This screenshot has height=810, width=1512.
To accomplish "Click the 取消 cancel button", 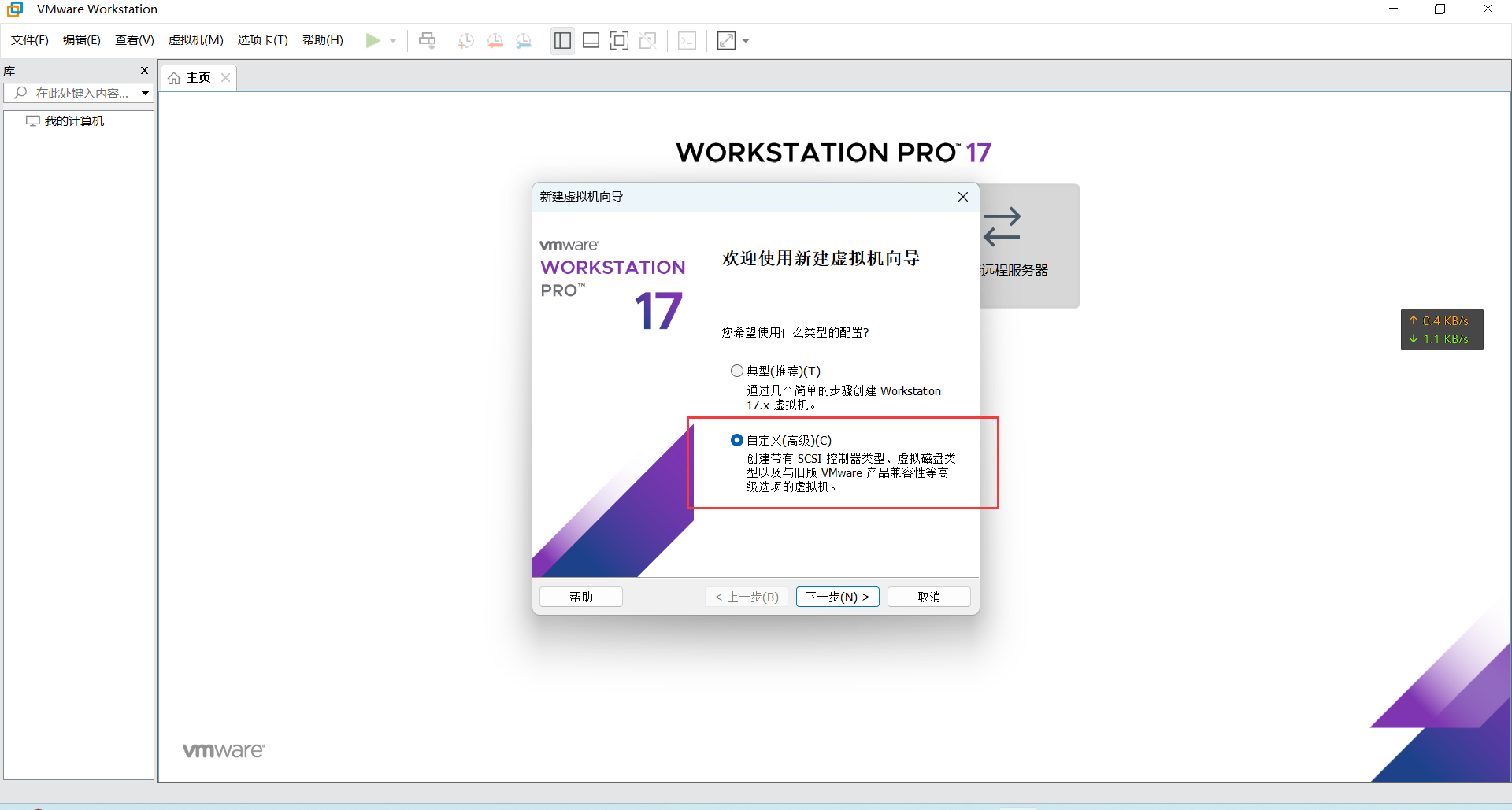I will click(929, 597).
